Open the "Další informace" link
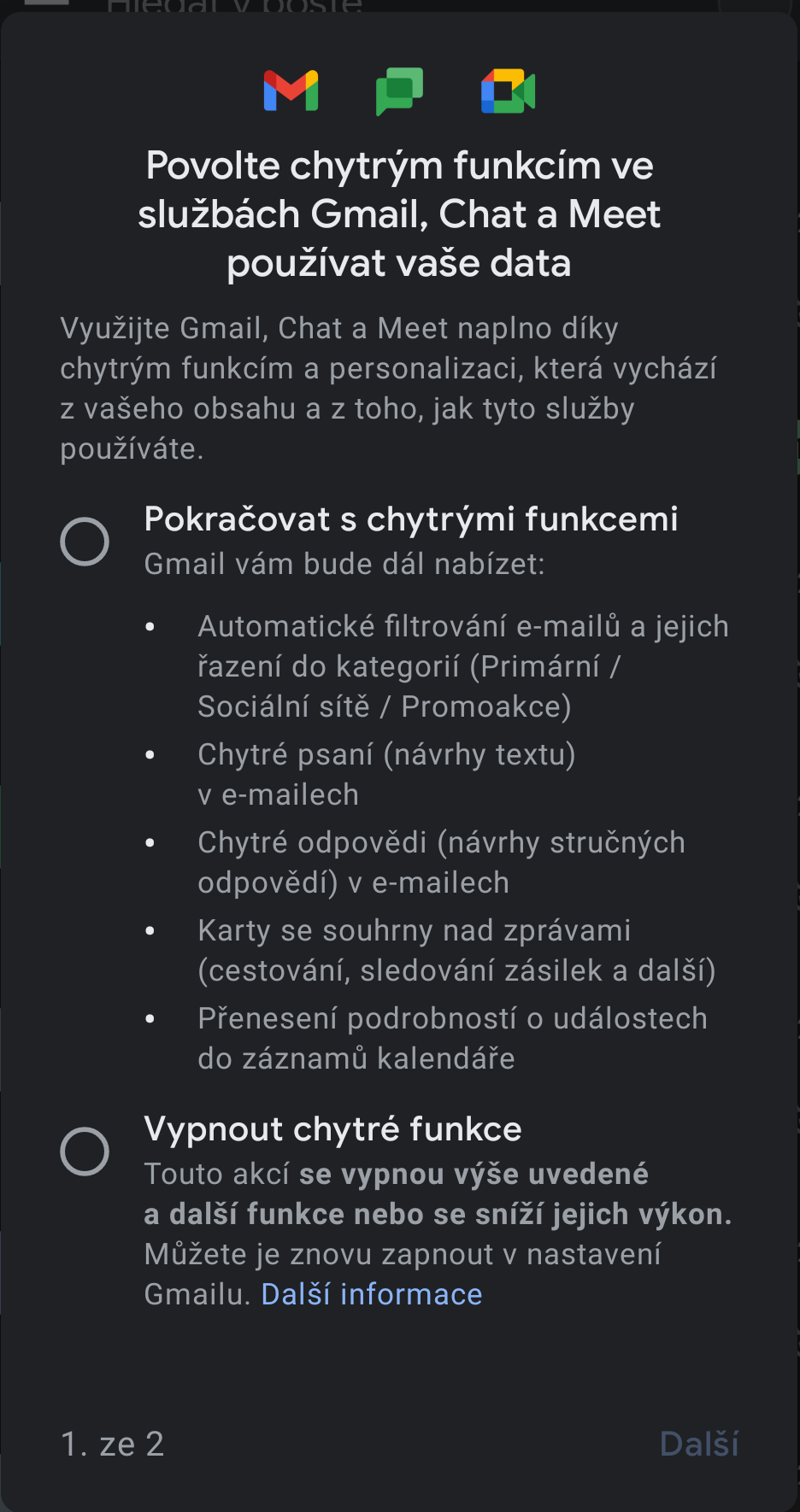Screen dimensions: 800x1512 point(372,1294)
